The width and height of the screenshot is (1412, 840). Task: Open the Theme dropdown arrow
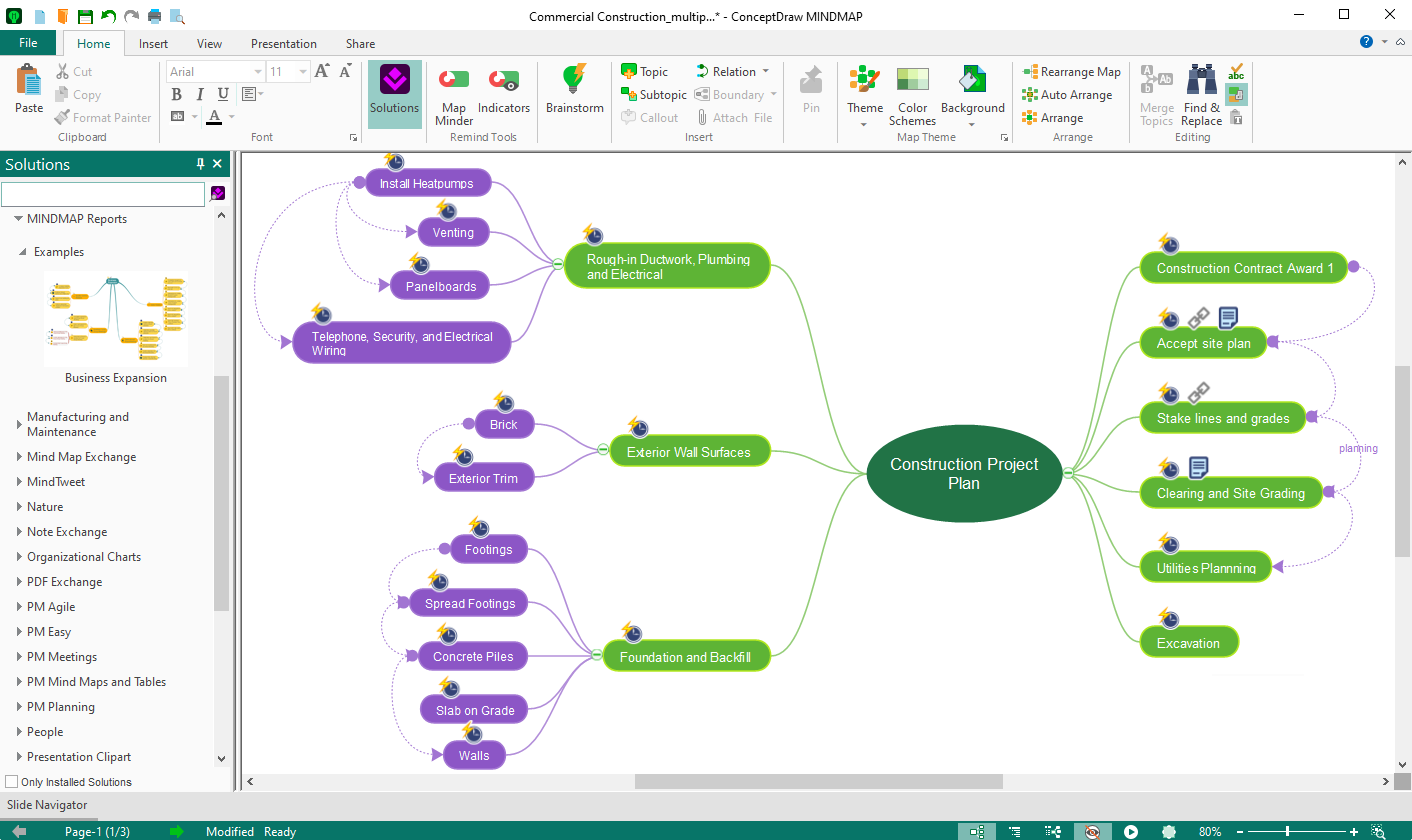[864, 125]
